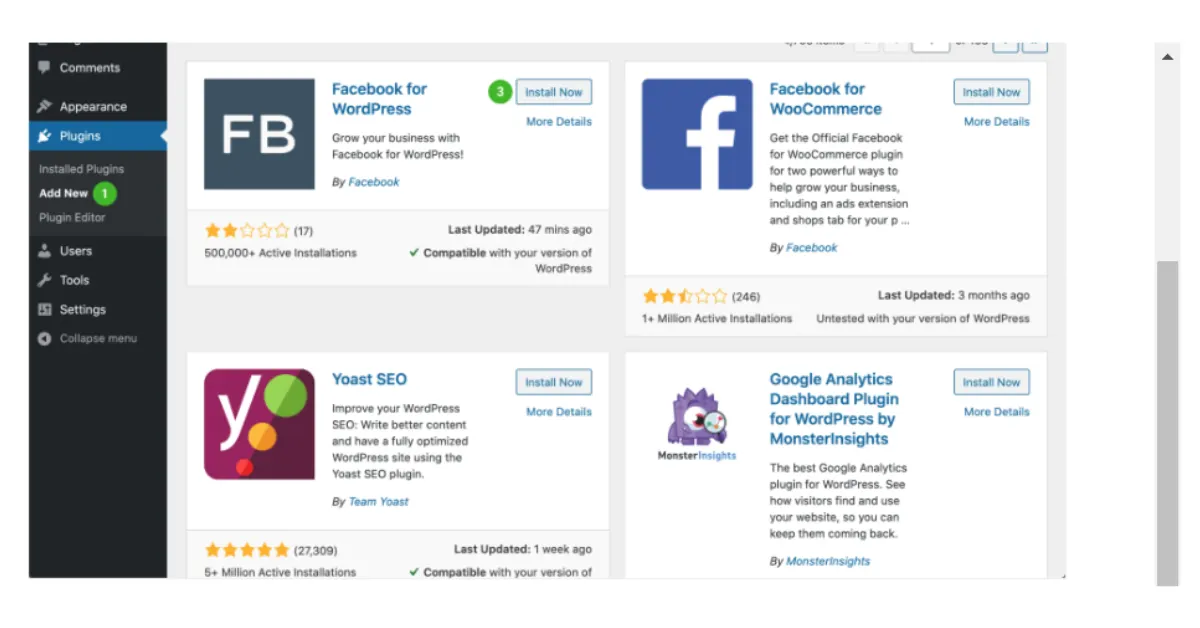Open Plugin Editor submenu item
The width and height of the screenshot is (1200, 628).
(x=72, y=217)
